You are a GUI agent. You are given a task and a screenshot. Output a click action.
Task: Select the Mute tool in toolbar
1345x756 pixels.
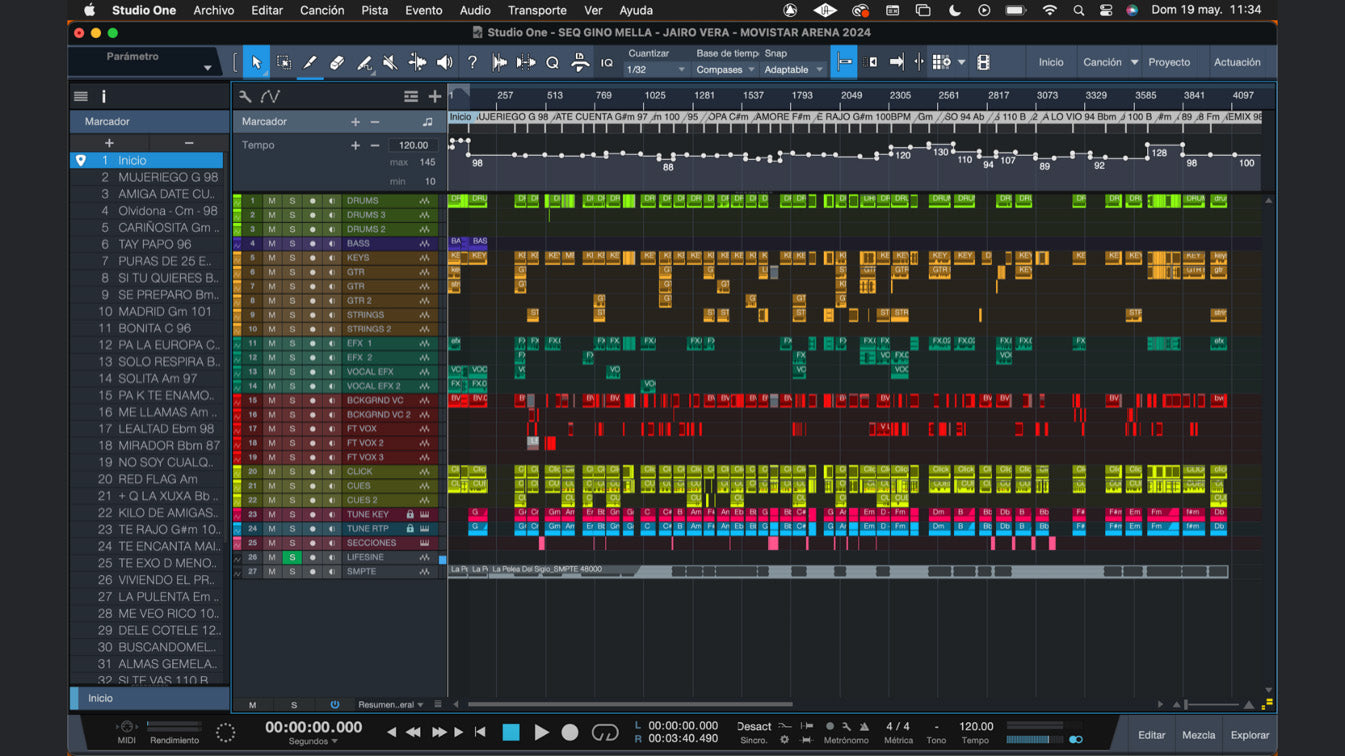point(390,63)
